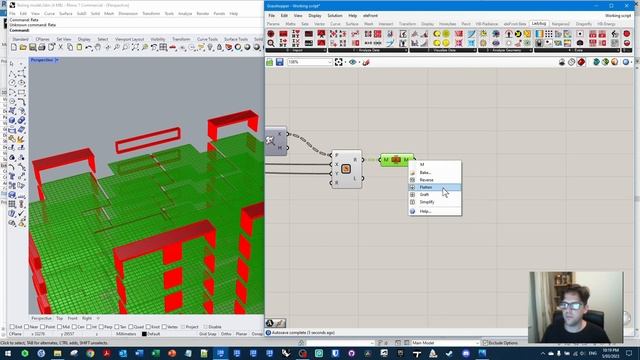This screenshot has height=360, width=640.
Task: Open the Curve menu in Rhino
Action: point(49,13)
